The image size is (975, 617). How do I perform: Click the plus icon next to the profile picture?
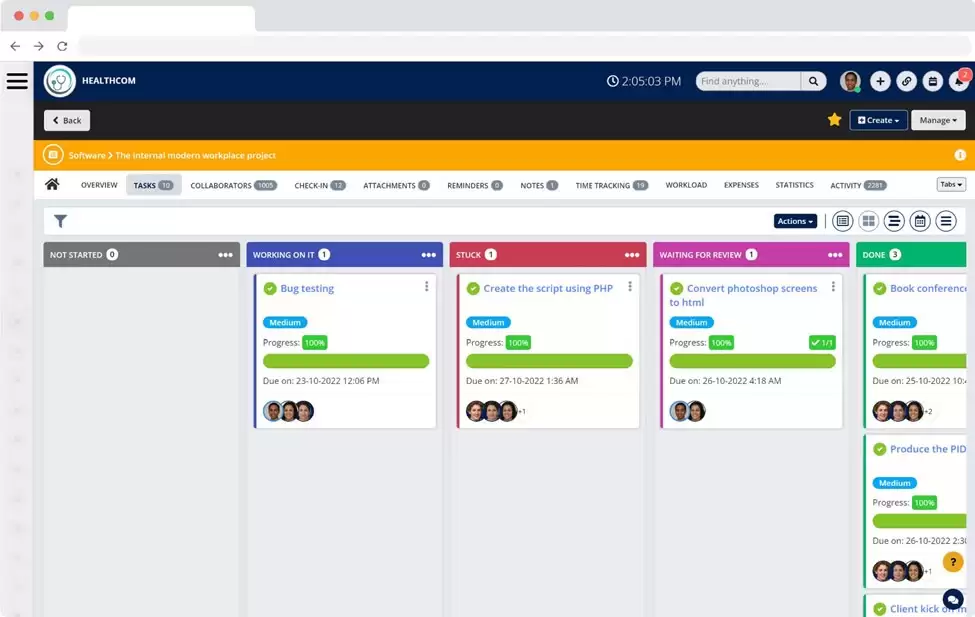tap(880, 81)
